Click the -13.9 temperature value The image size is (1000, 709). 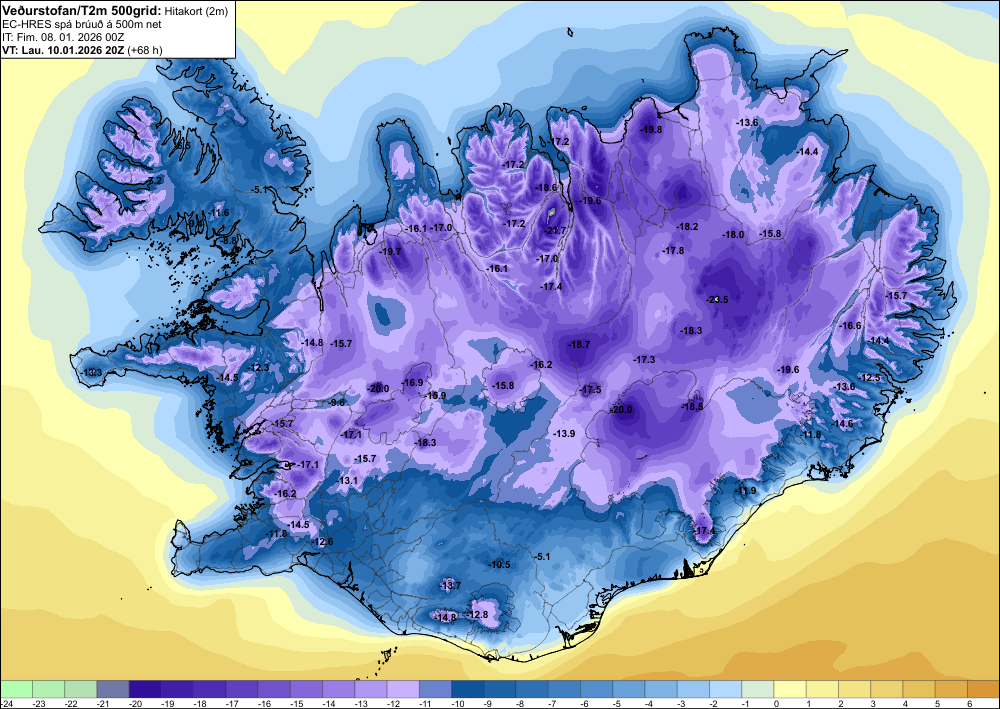[x=564, y=433]
